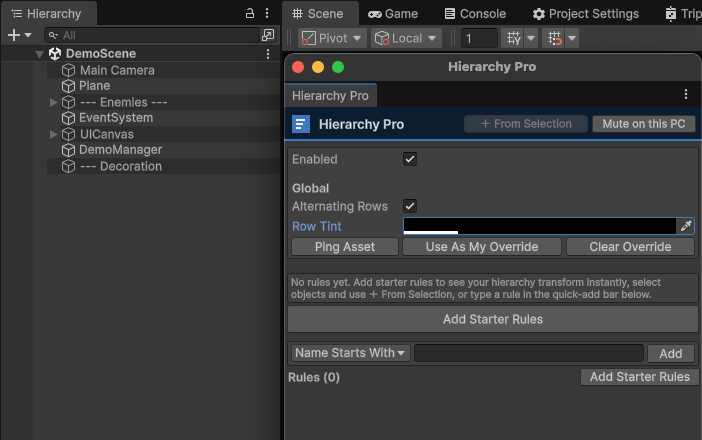702x440 pixels.
Task: Toggle the snap increment icon
Action: coord(554,38)
